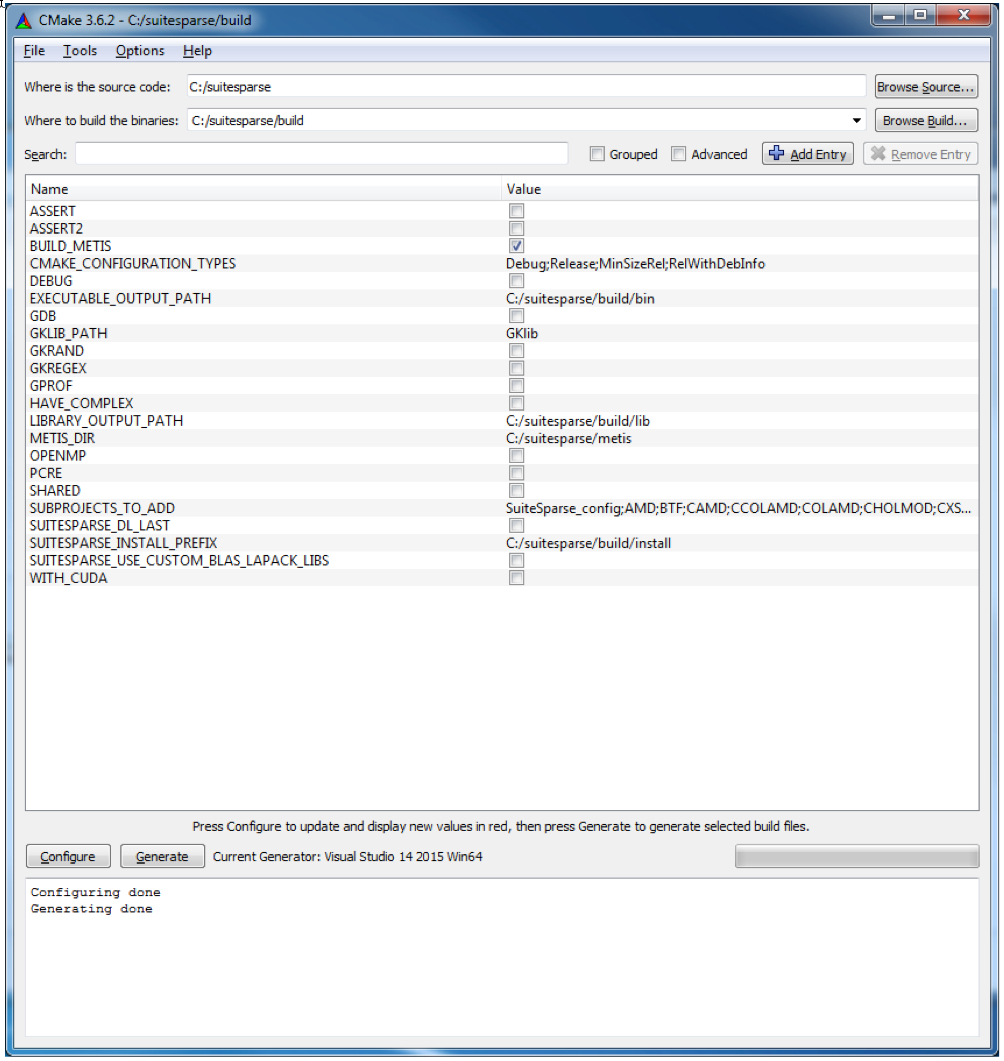Screen dimensions: 1004x1061
Task: Click the "Generating done" output line
Action: point(92,909)
